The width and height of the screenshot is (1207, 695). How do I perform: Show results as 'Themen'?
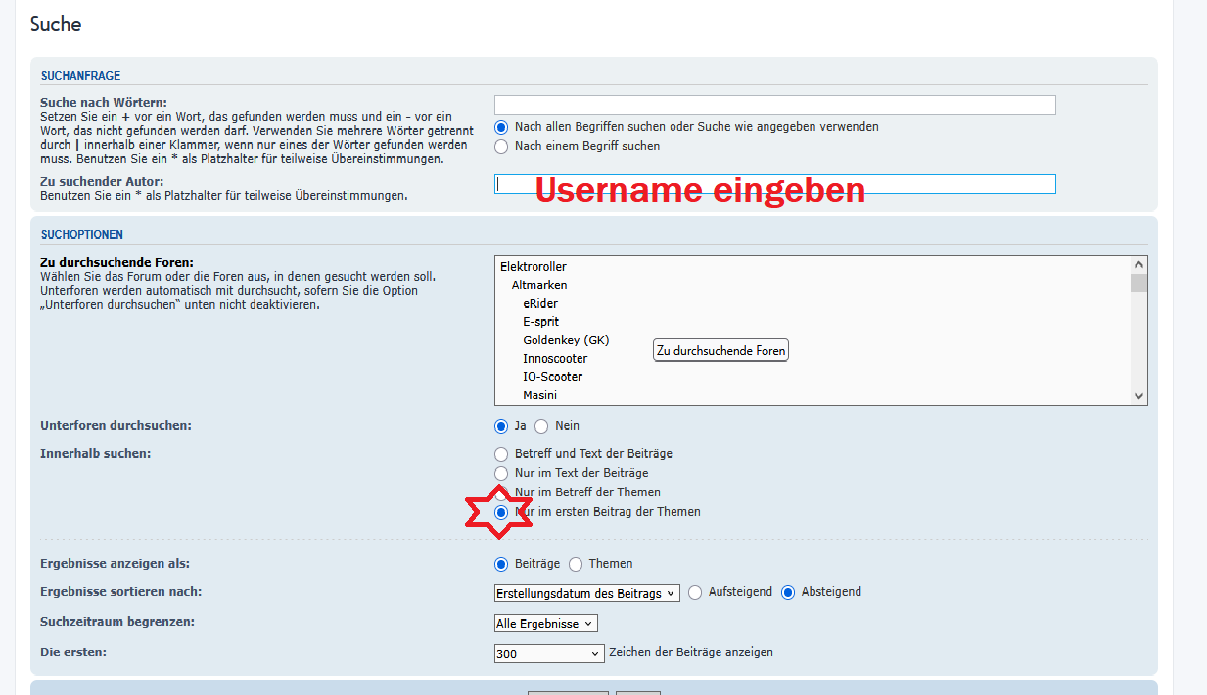[x=576, y=564]
